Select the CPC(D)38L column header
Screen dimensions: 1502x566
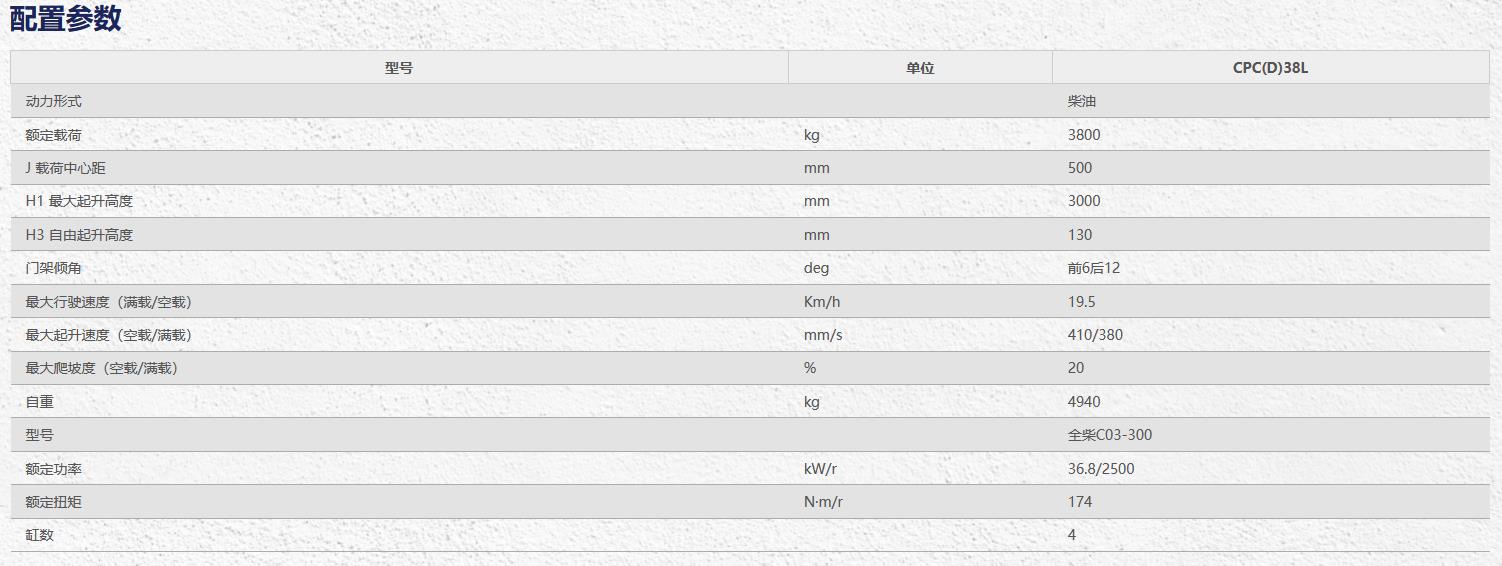[1270, 68]
